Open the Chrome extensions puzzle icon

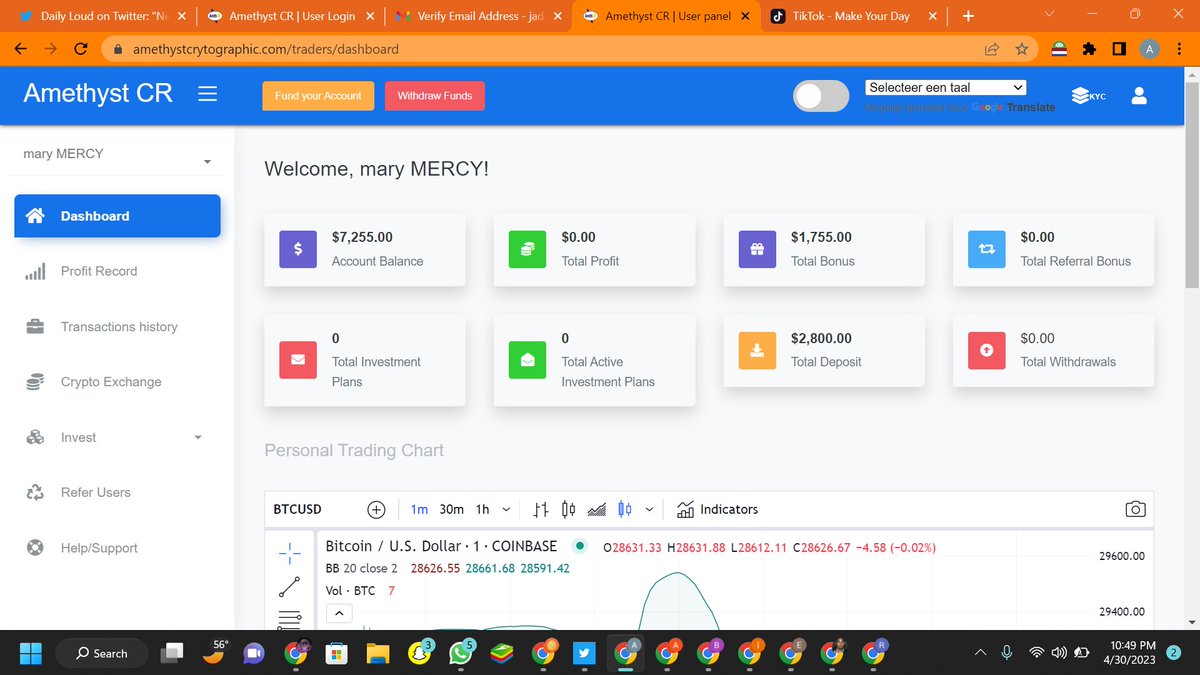tap(1092, 49)
